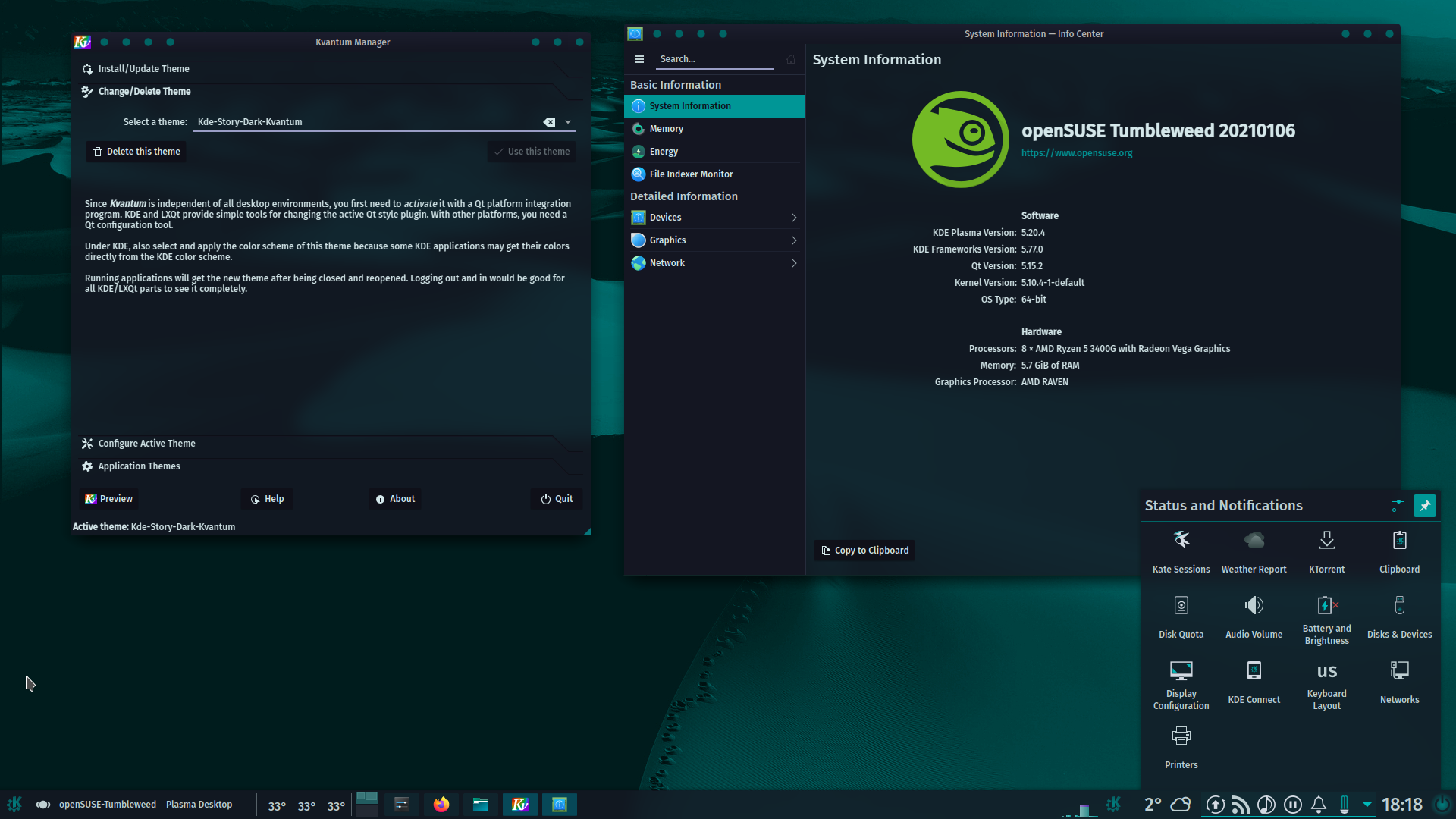Open Weather Report entry in system tray popup
1456x819 pixels.
coord(1254,552)
